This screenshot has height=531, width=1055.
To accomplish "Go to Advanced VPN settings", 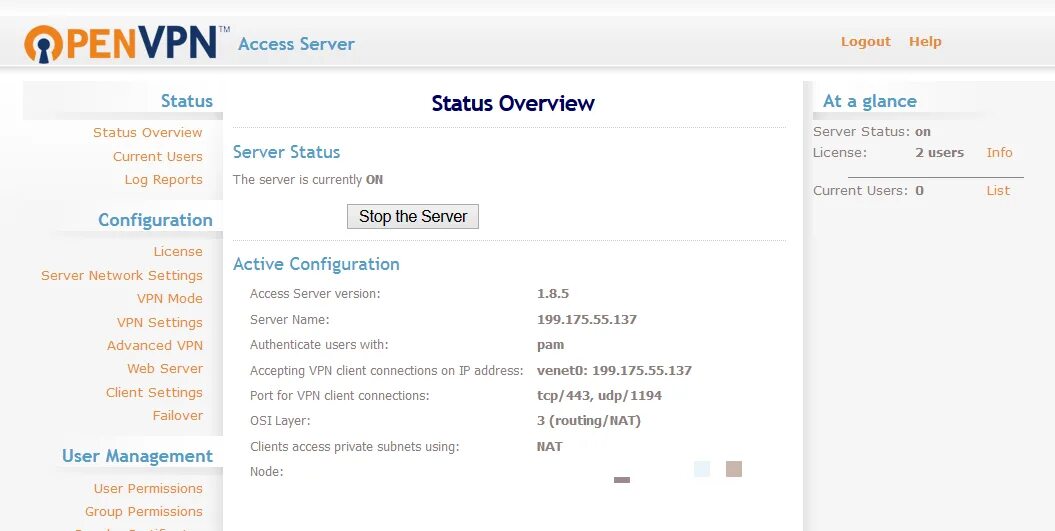I will coord(155,345).
